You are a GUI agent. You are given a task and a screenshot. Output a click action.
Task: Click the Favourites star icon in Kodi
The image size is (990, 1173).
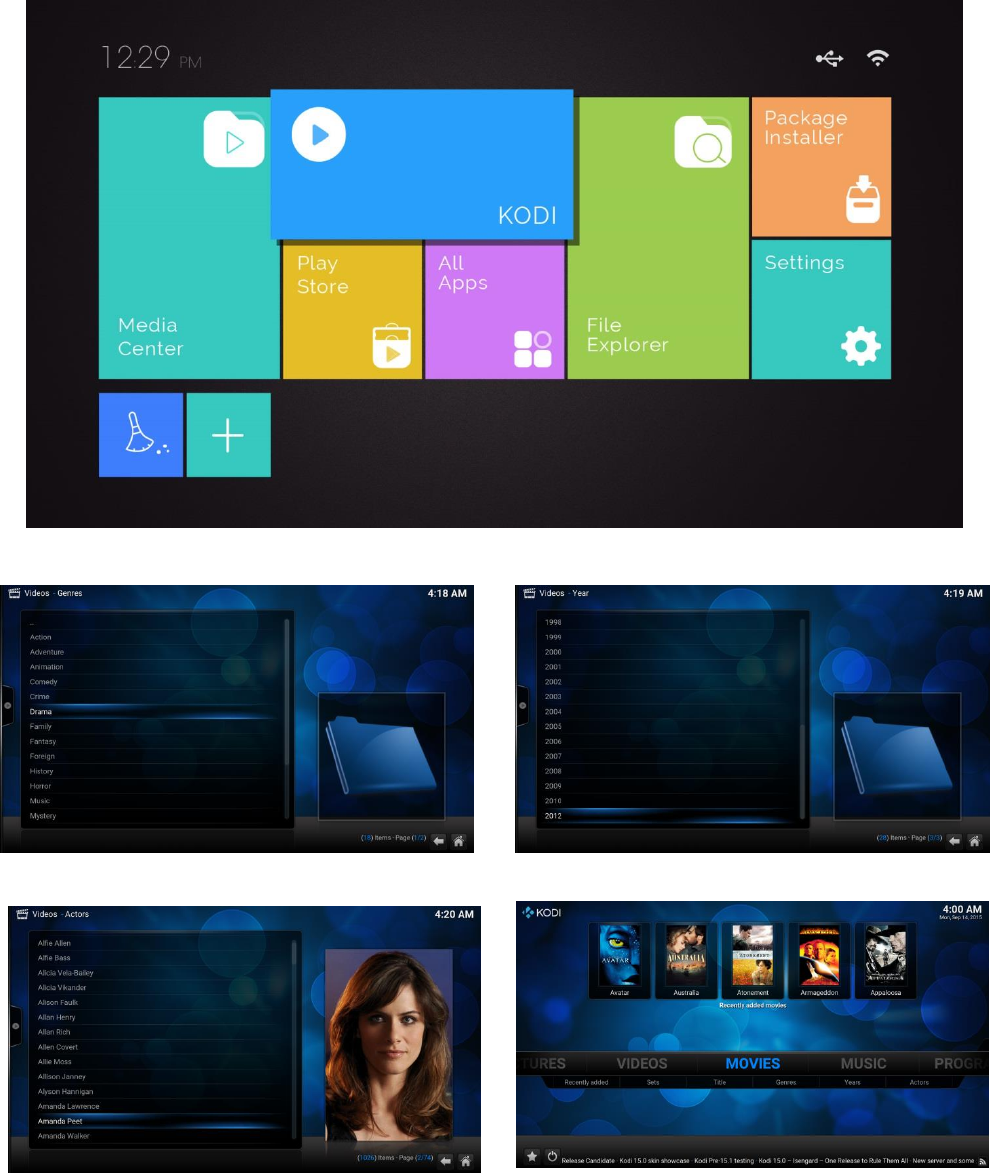(532, 1157)
